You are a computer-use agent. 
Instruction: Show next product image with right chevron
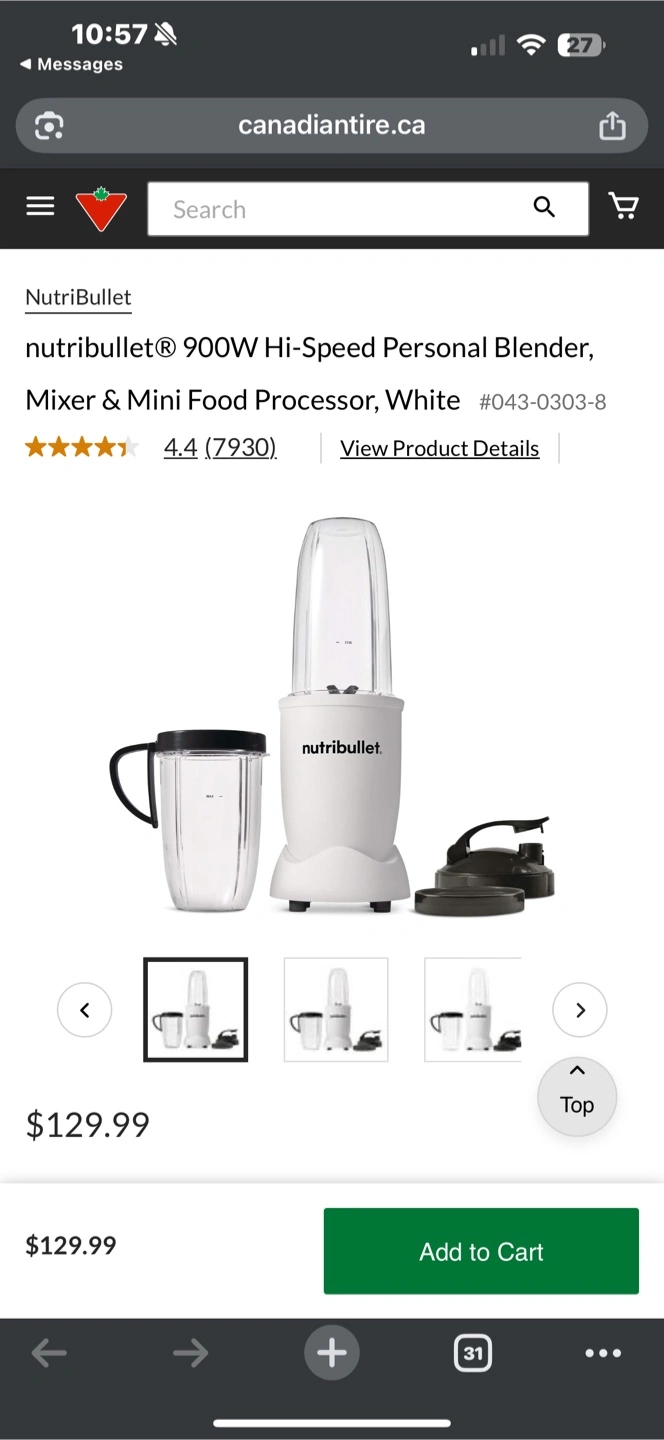coord(580,1010)
